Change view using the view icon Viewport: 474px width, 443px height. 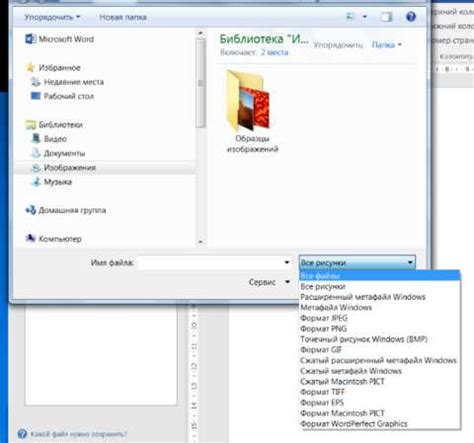click(351, 17)
